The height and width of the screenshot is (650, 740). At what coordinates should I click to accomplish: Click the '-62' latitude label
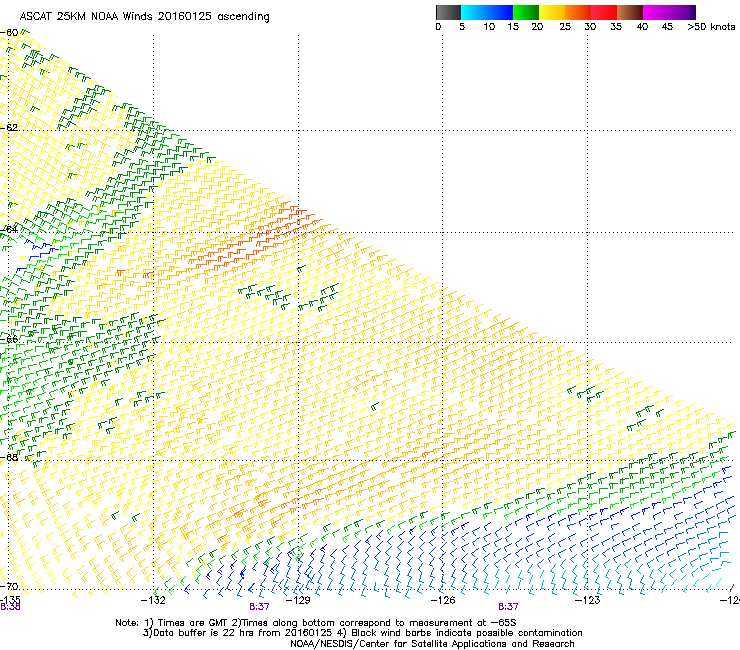click(9, 127)
